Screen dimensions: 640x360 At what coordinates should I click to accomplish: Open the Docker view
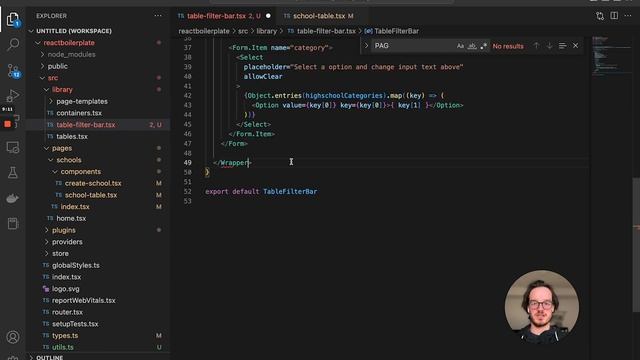pos(13,198)
